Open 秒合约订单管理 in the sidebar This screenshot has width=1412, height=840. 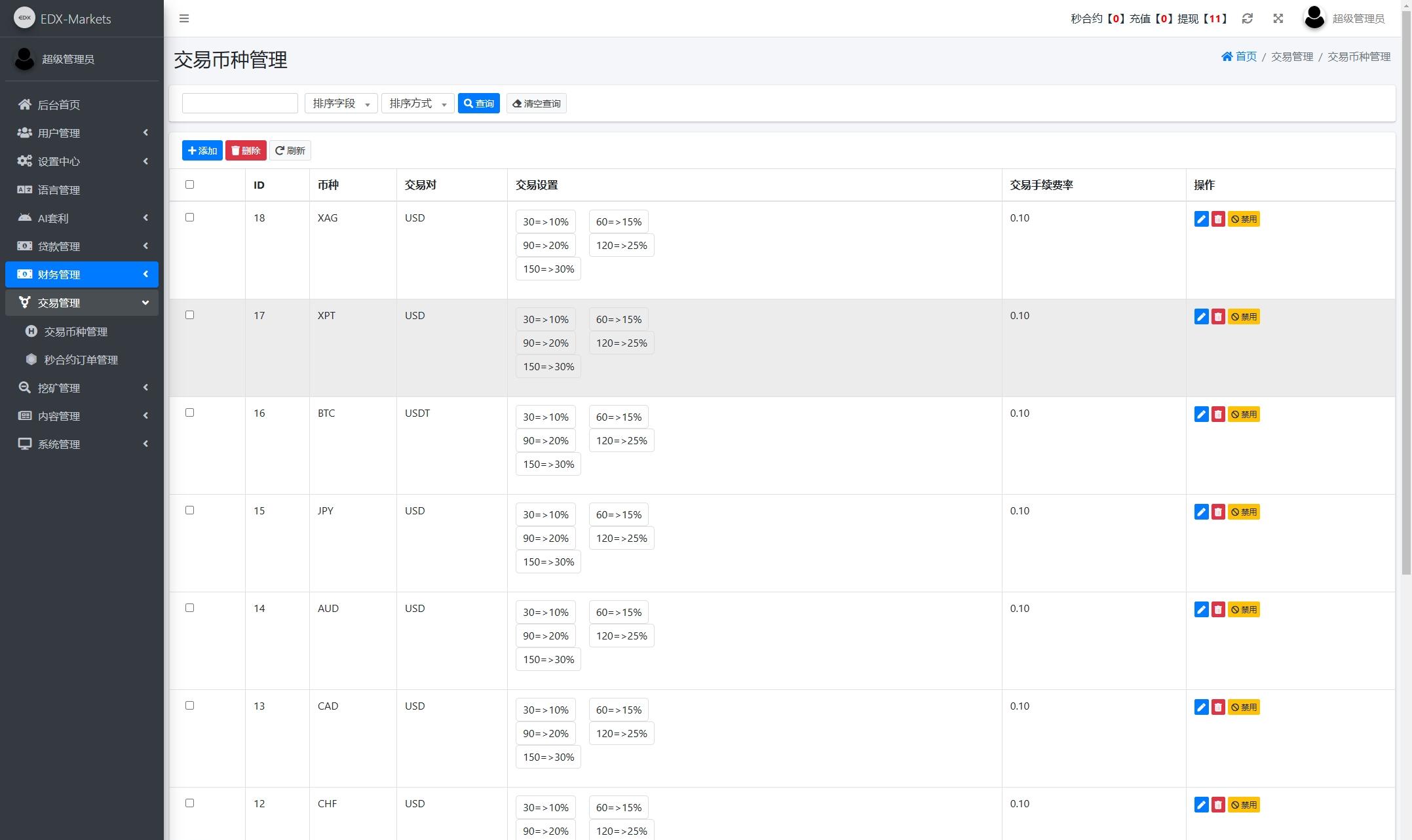pyautogui.click(x=81, y=360)
